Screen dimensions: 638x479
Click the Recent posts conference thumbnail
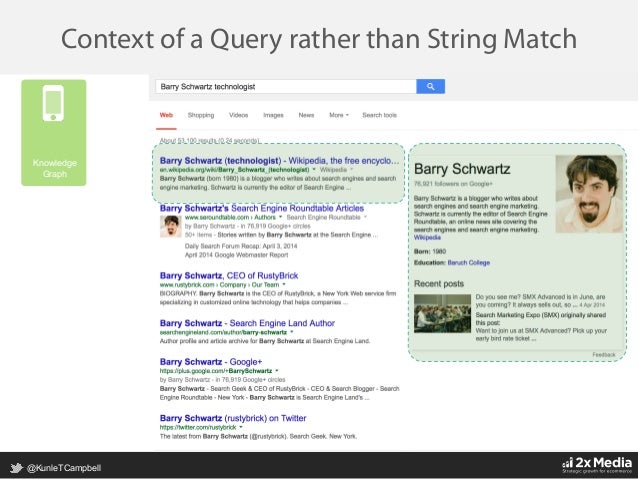coord(442,314)
